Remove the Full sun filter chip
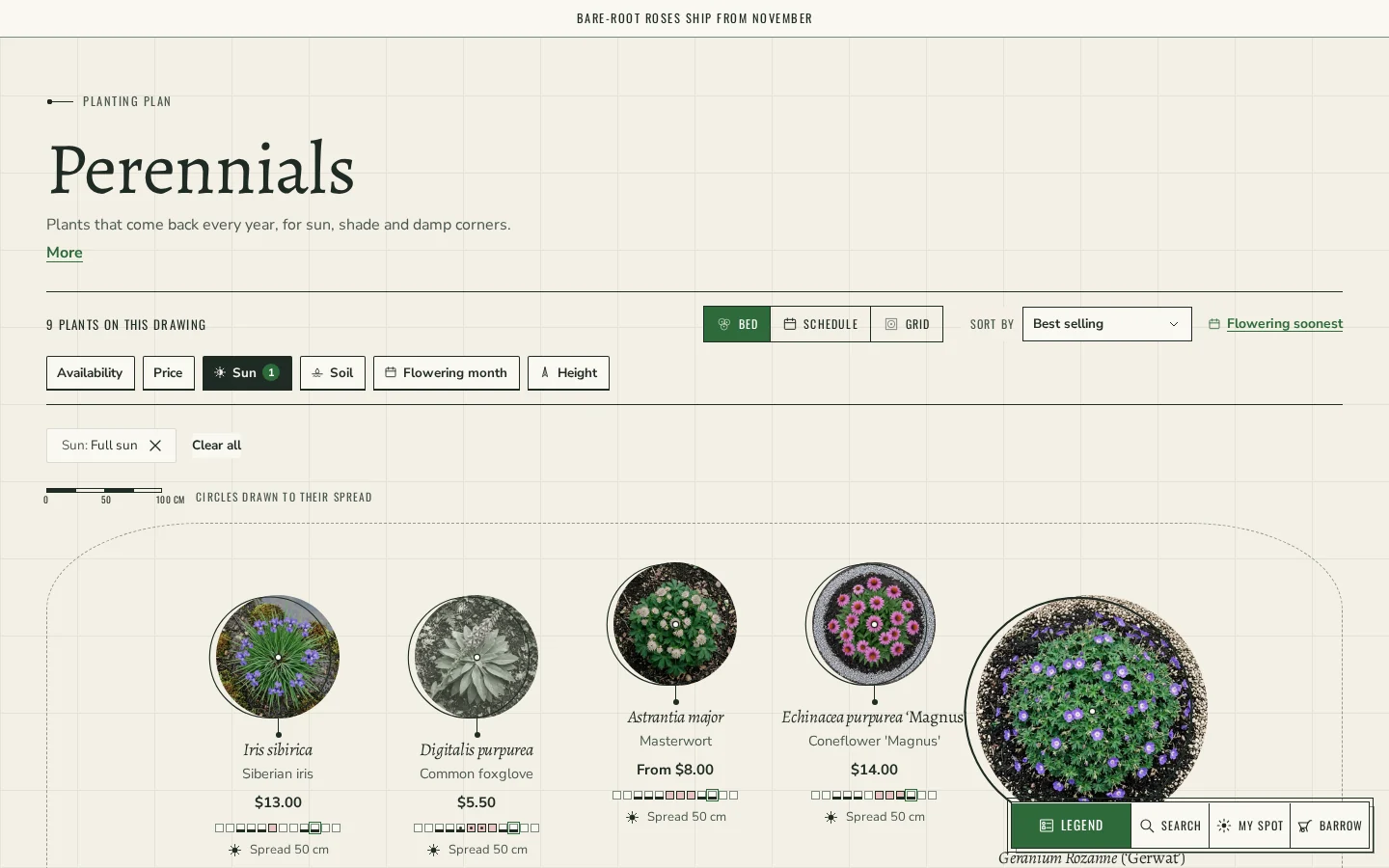Image resolution: width=1389 pixels, height=868 pixels. (x=155, y=446)
